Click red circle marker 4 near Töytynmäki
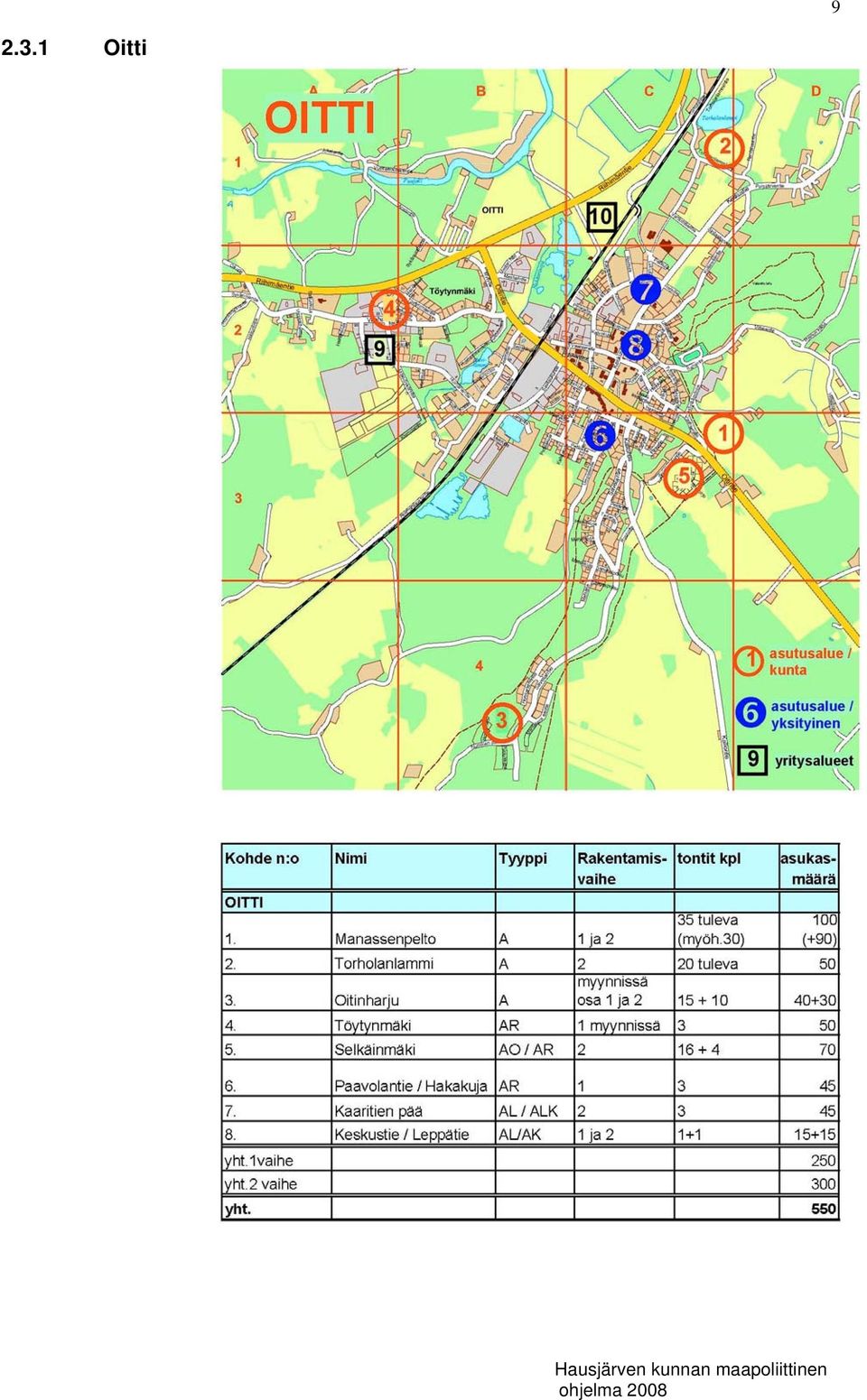867x1400 pixels. click(x=389, y=310)
